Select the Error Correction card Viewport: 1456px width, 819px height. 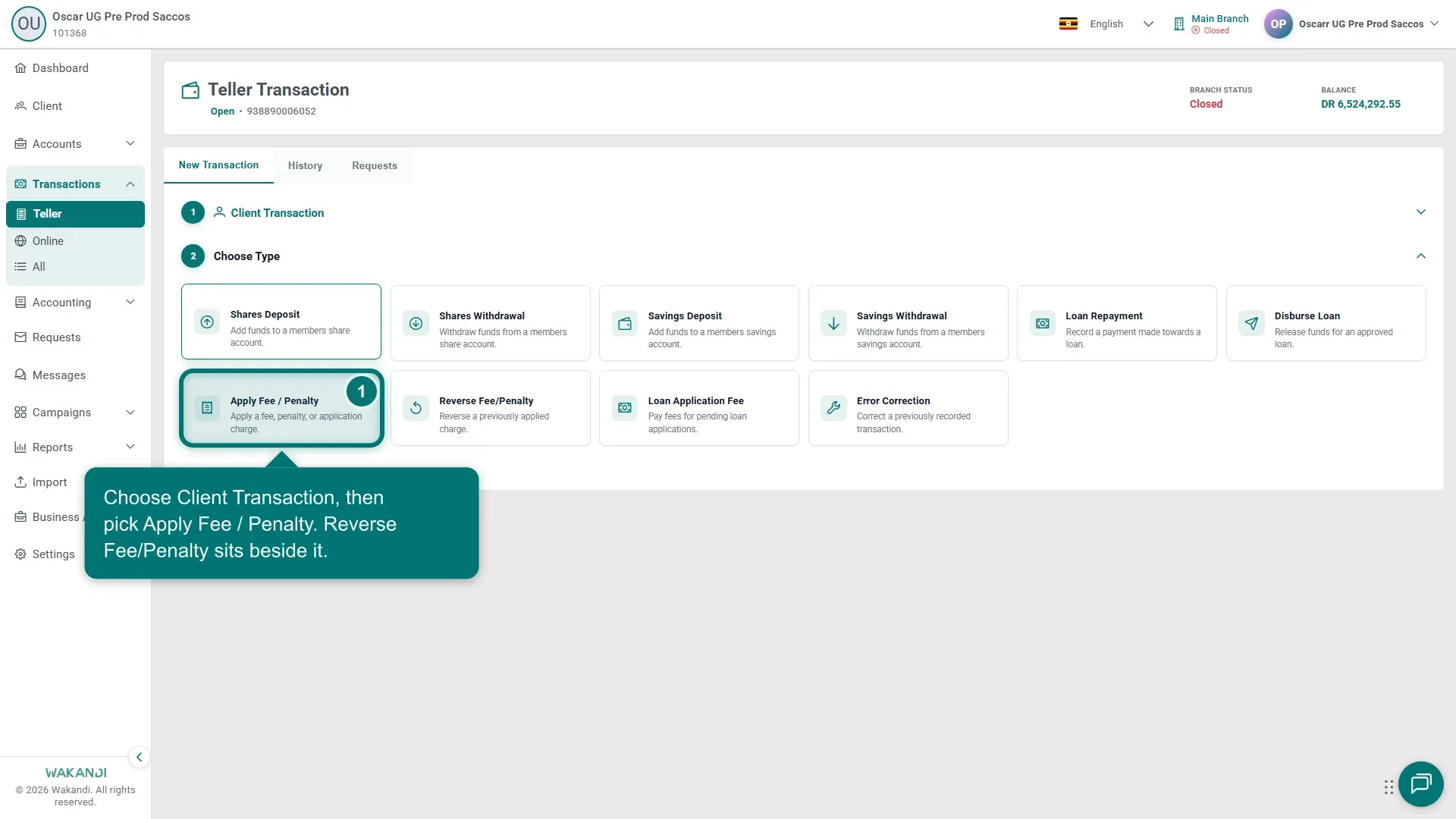[908, 408]
